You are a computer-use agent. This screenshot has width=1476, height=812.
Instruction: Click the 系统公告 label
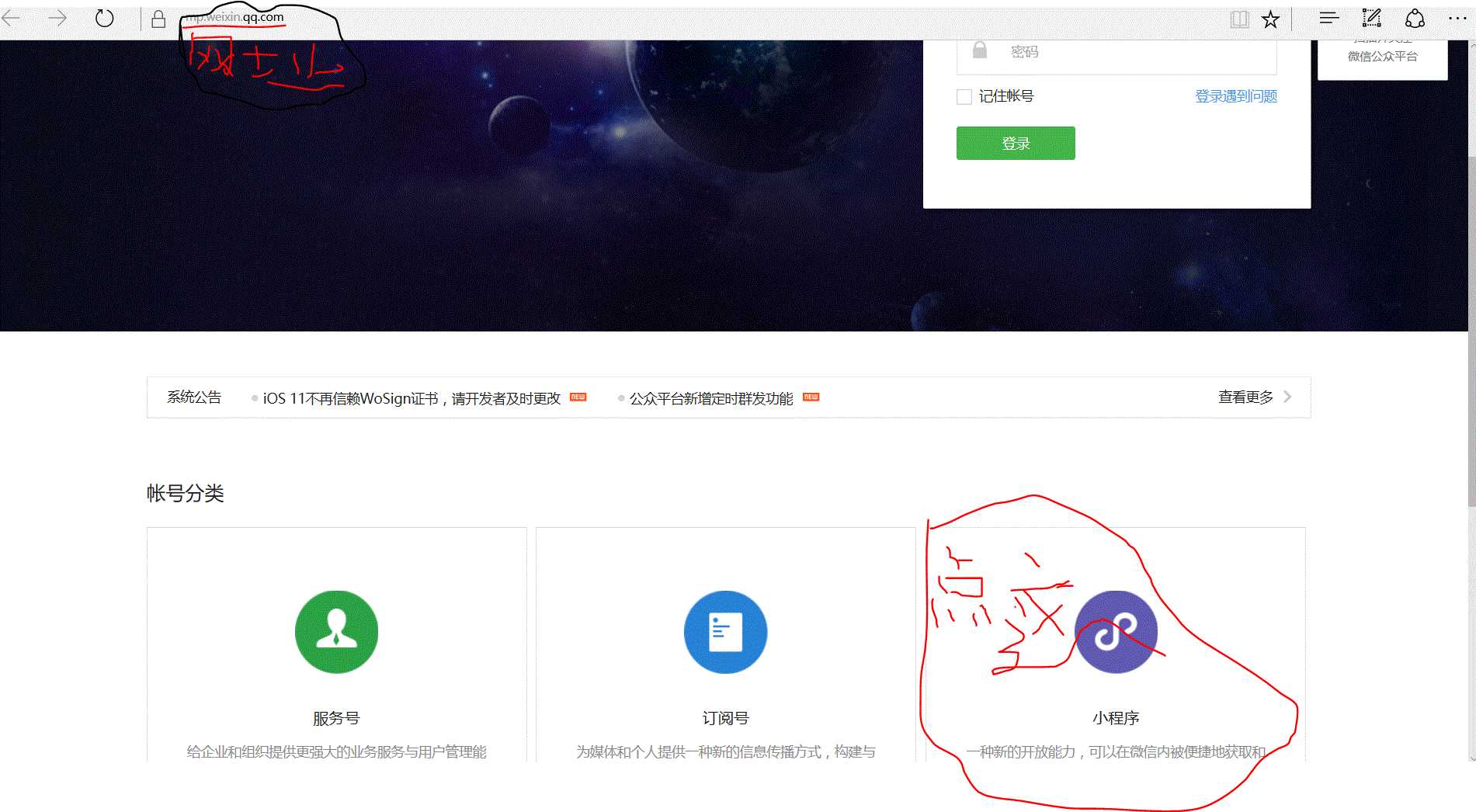(194, 397)
